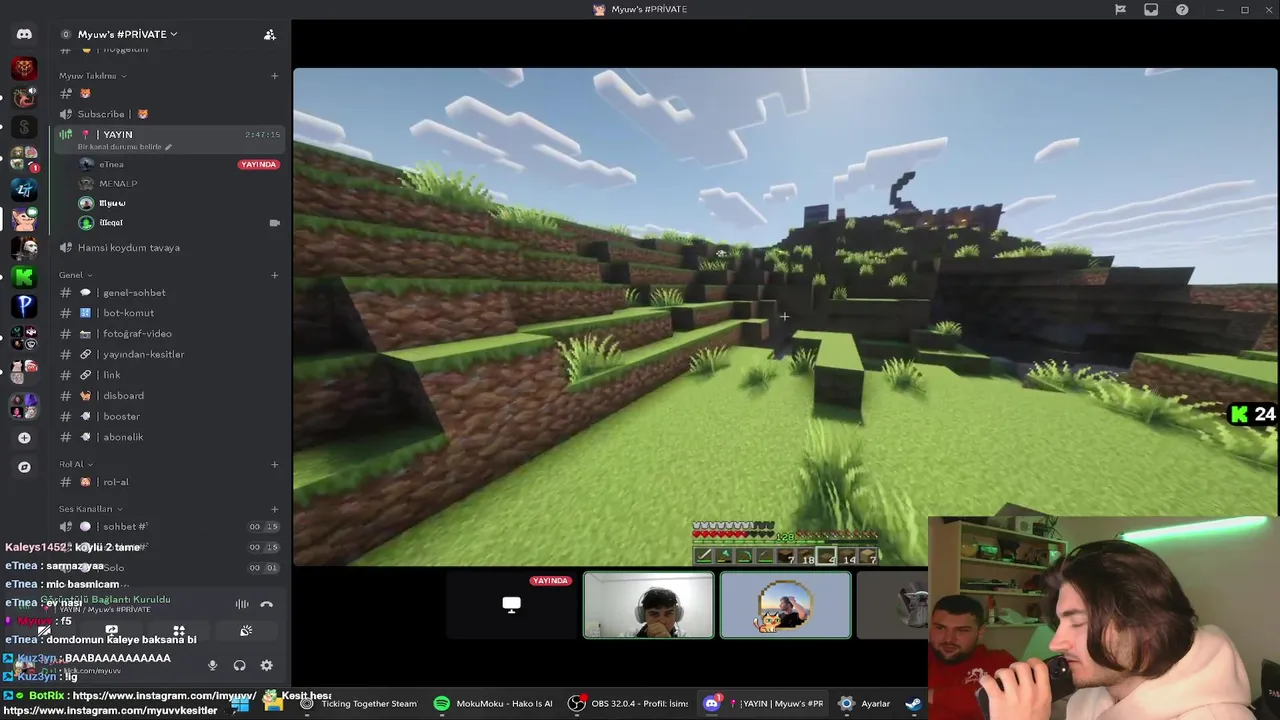This screenshot has width=1280, height=720.
Task: Select the tile with round avatar and cat
Action: point(785,604)
